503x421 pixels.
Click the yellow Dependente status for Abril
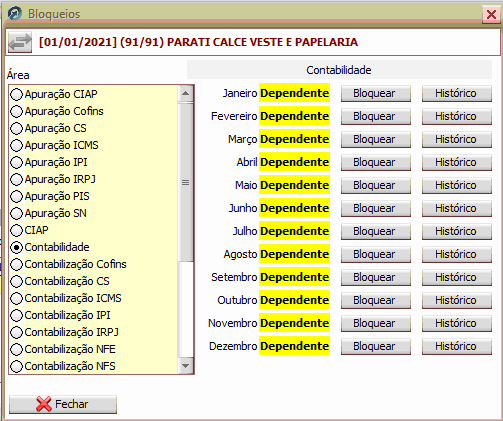pos(294,162)
